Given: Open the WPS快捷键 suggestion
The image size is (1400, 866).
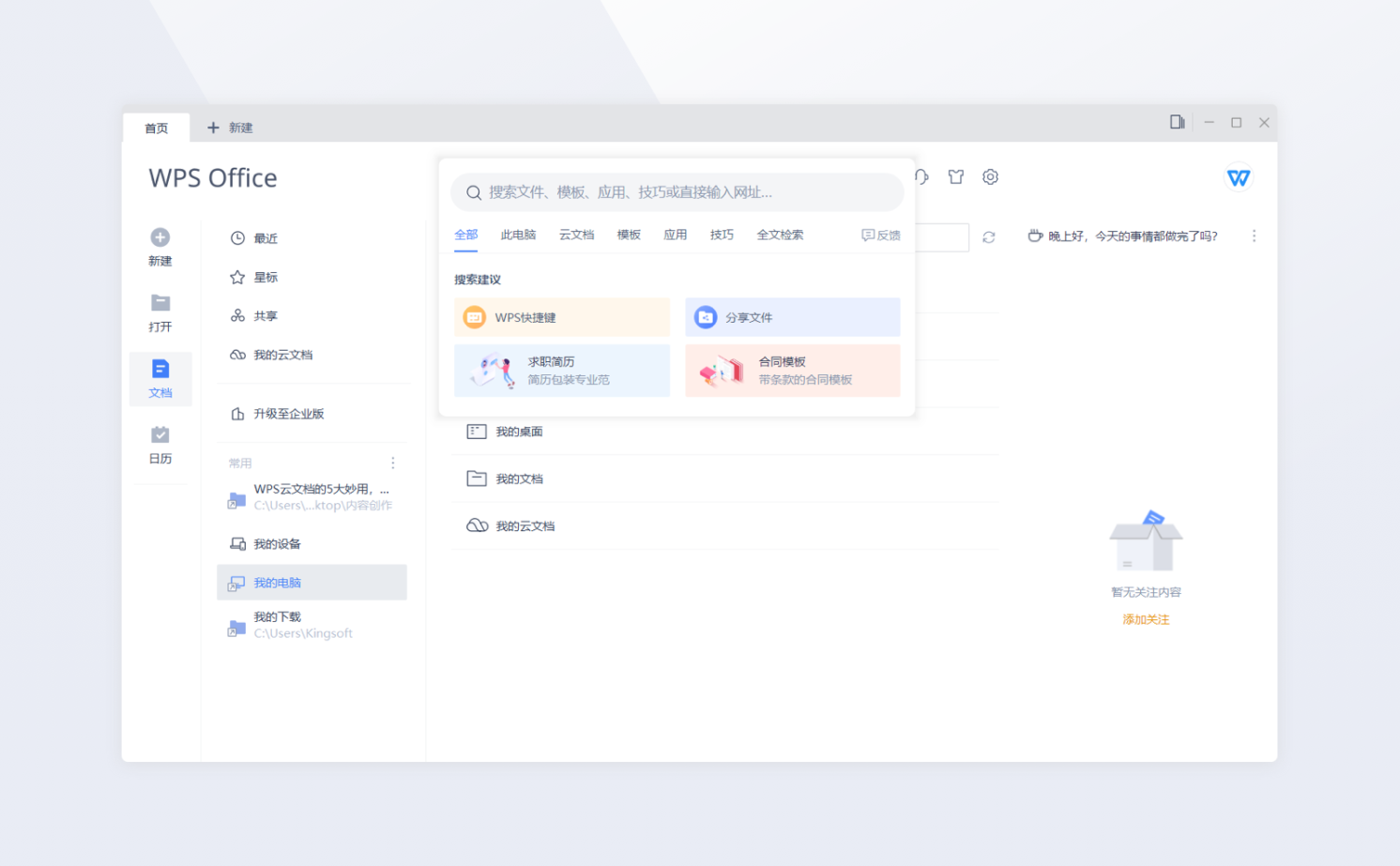Looking at the screenshot, I should 562,317.
